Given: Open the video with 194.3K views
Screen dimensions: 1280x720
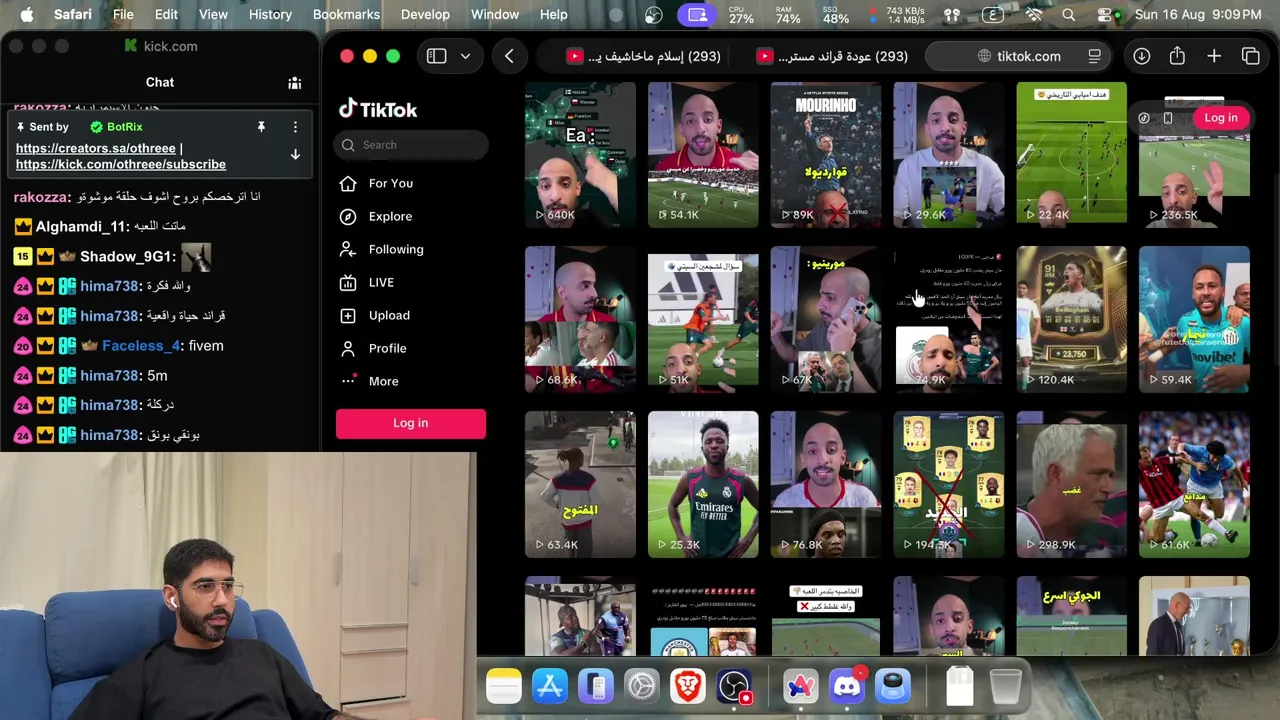Looking at the screenshot, I should coord(949,485).
